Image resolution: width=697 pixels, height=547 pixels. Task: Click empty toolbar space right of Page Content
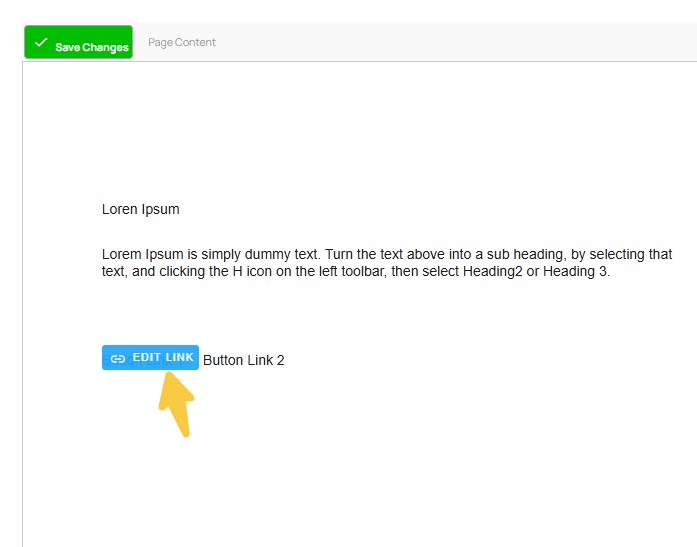[x=450, y=42]
